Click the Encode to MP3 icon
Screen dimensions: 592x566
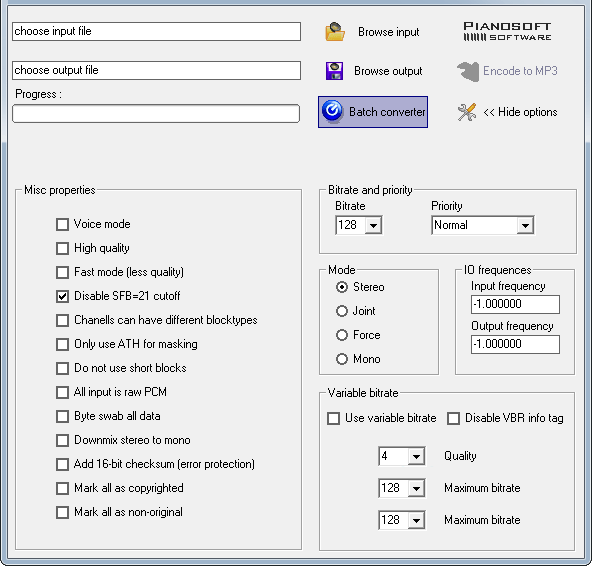tap(468, 71)
